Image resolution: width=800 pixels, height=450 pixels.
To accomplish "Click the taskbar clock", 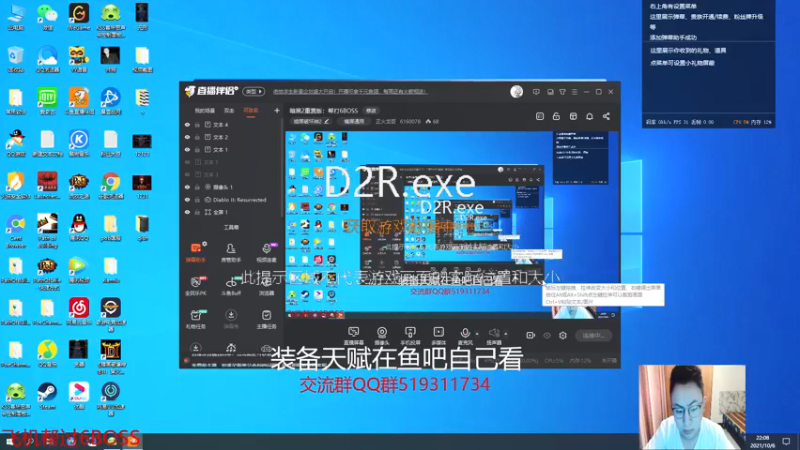I will coord(762,441).
